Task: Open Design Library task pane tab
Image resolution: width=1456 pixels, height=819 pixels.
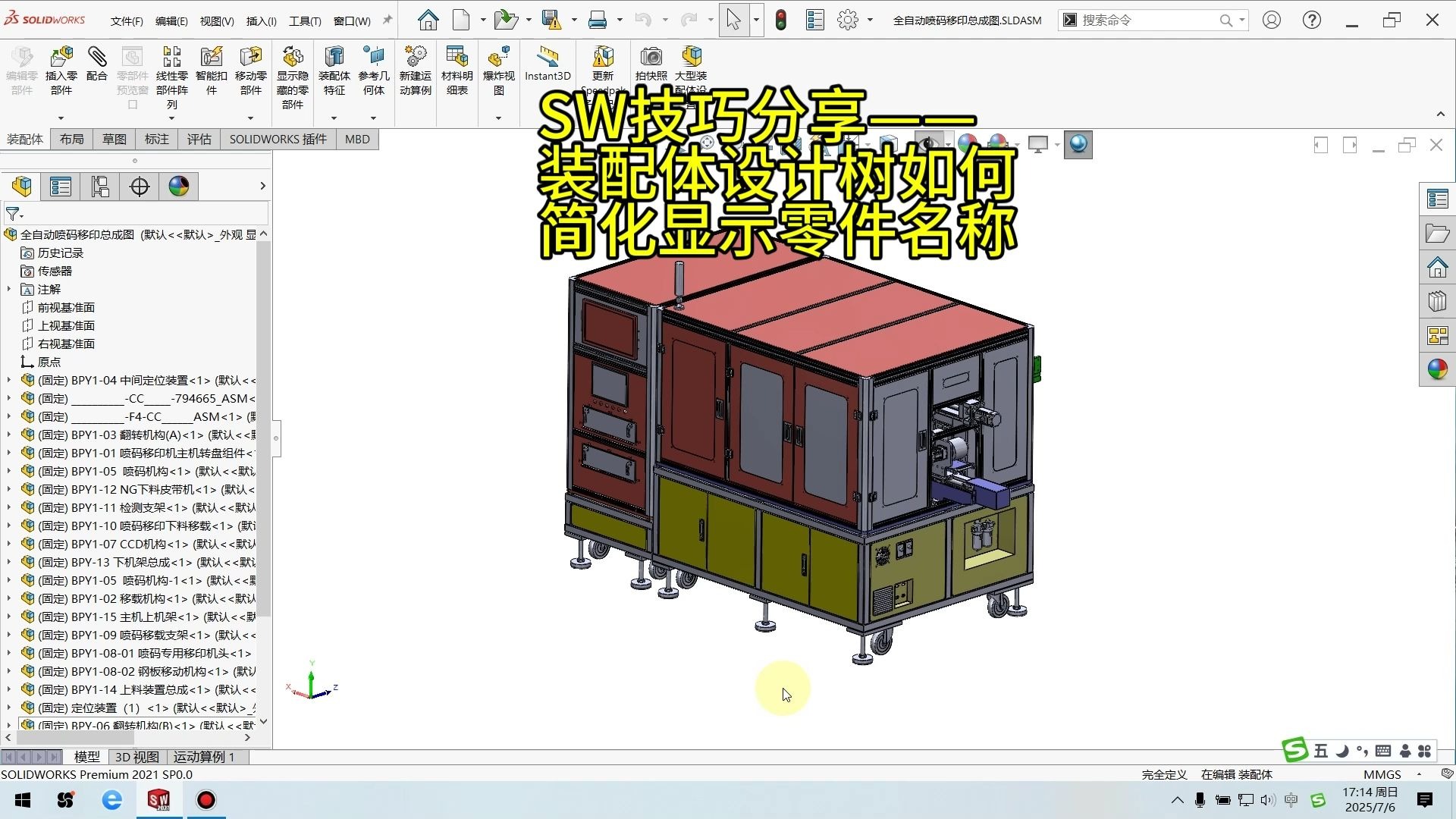Action: point(1437,302)
